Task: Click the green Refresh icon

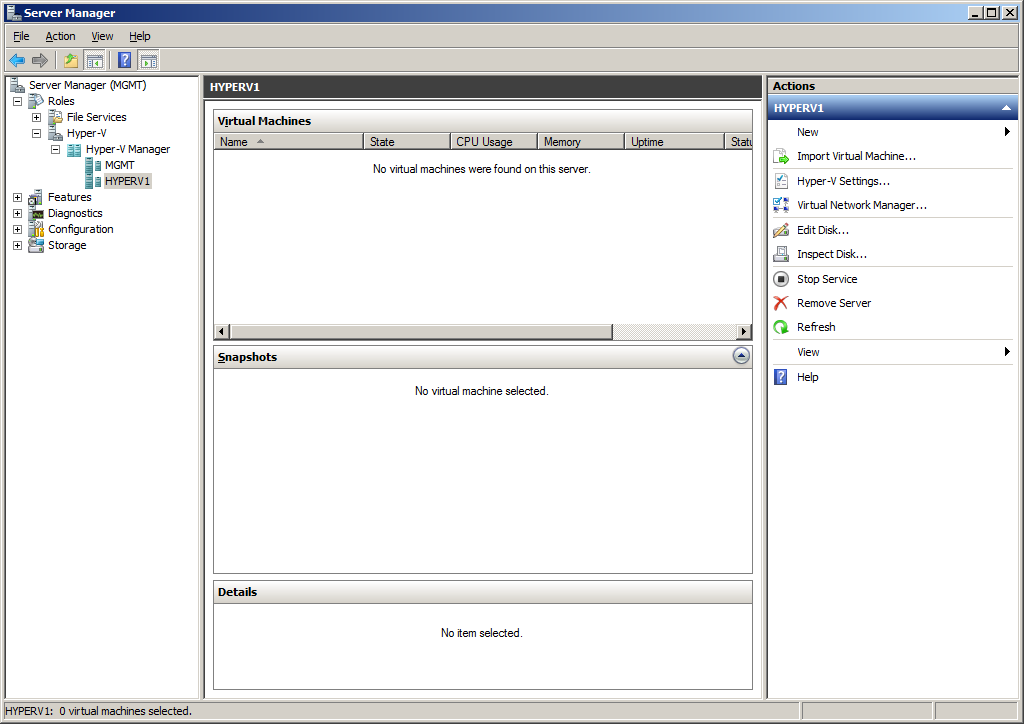Action: [781, 327]
